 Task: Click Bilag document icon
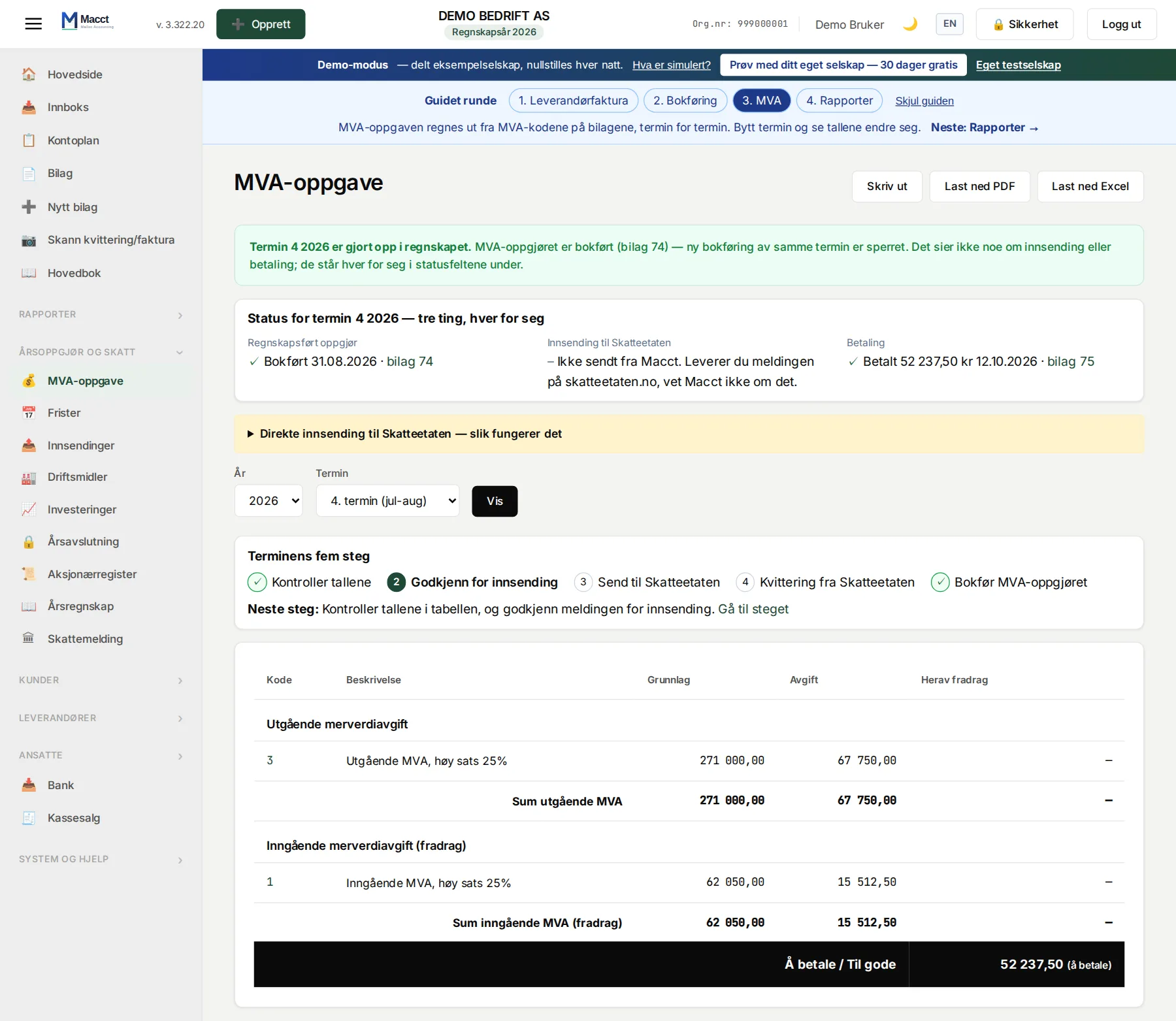29,173
